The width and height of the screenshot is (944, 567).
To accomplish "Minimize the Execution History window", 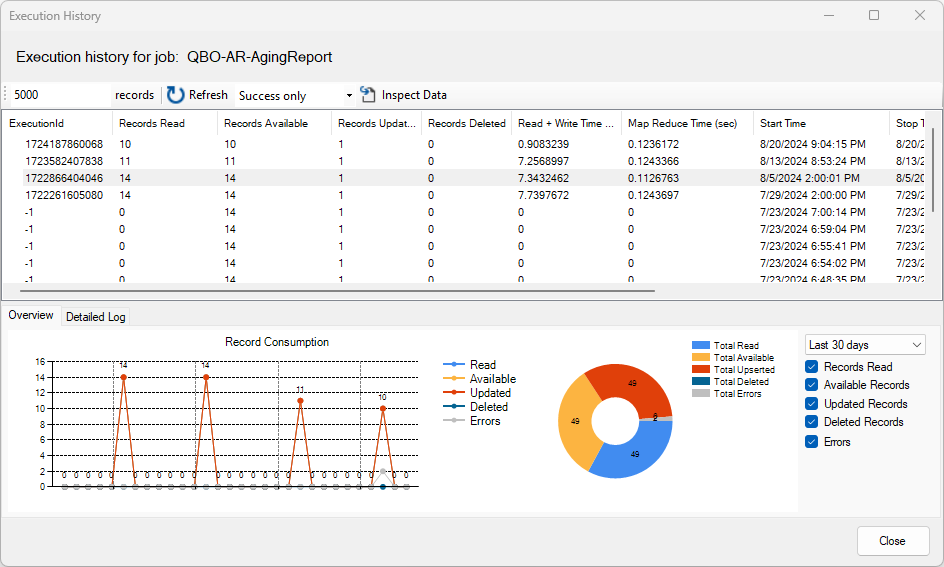I will pos(829,15).
